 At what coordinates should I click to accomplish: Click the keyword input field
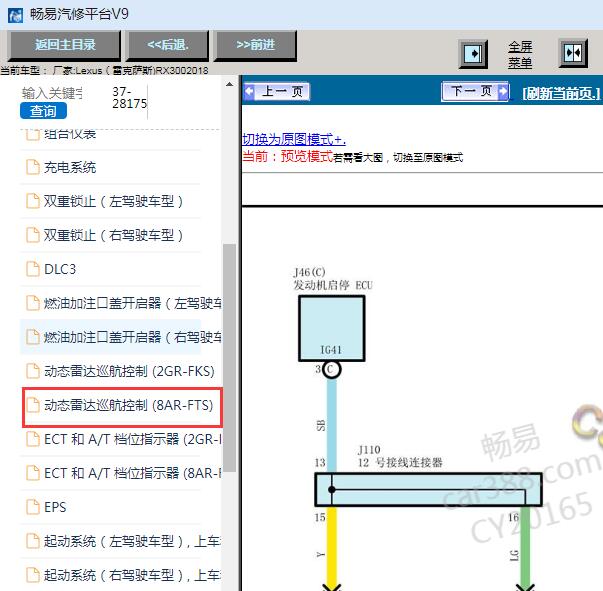pos(52,93)
